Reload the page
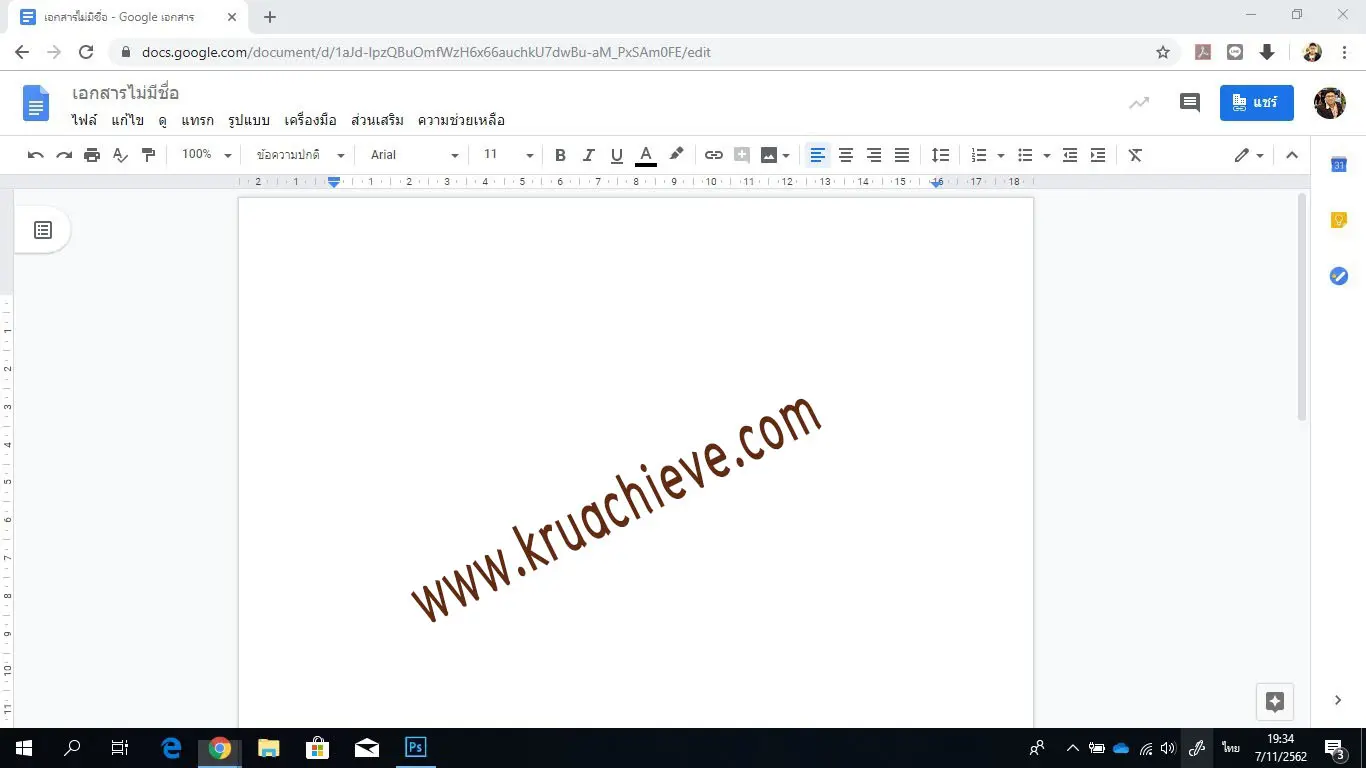This screenshot has height=768, width=1366. [86, 52]
